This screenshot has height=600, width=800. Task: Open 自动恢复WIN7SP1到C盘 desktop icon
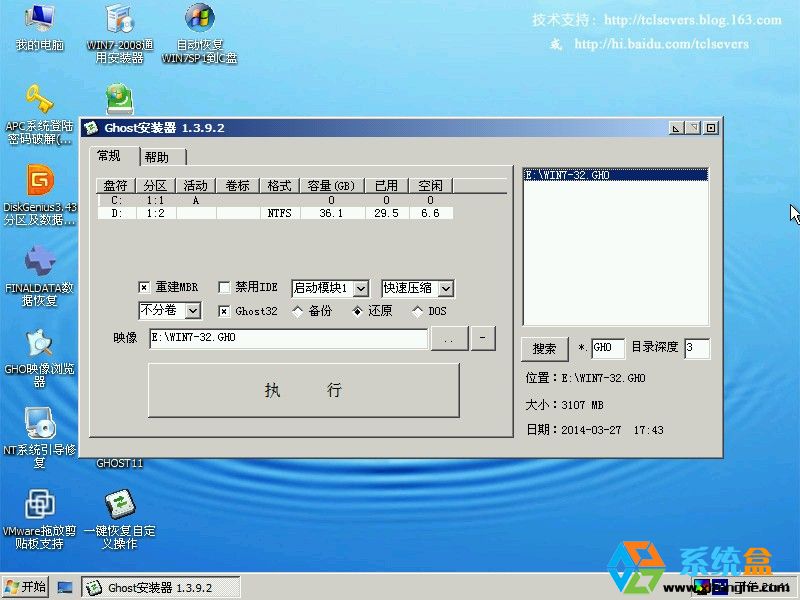[199, 20]
